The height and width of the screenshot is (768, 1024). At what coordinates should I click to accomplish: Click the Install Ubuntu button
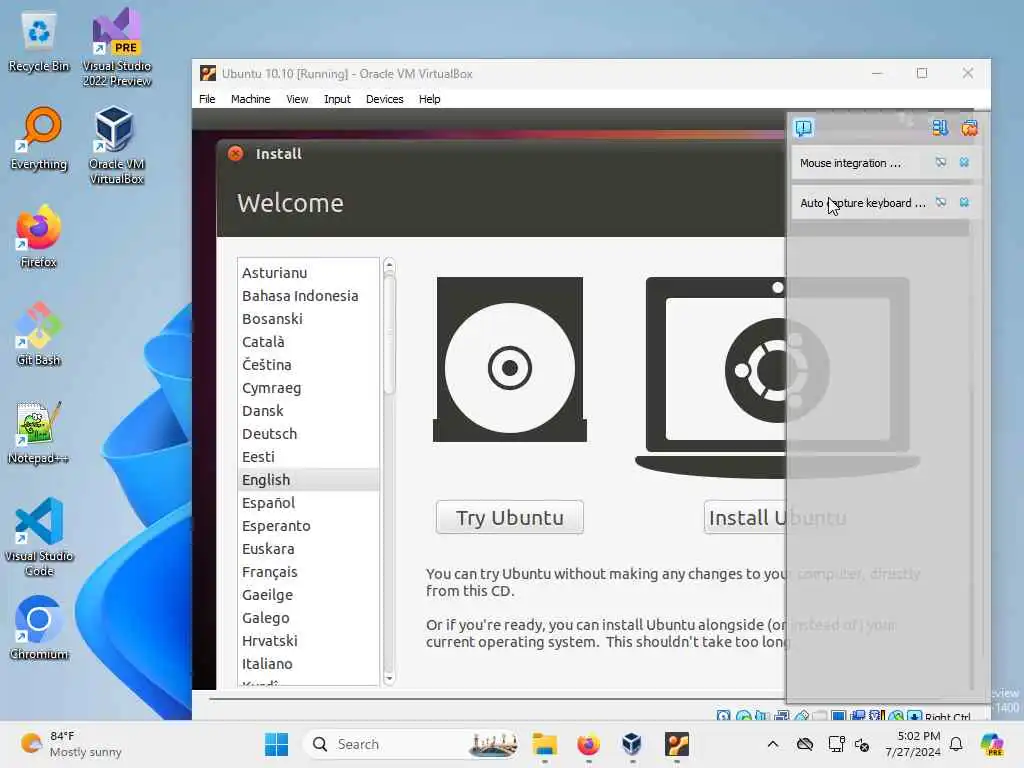tap(777, 517)
